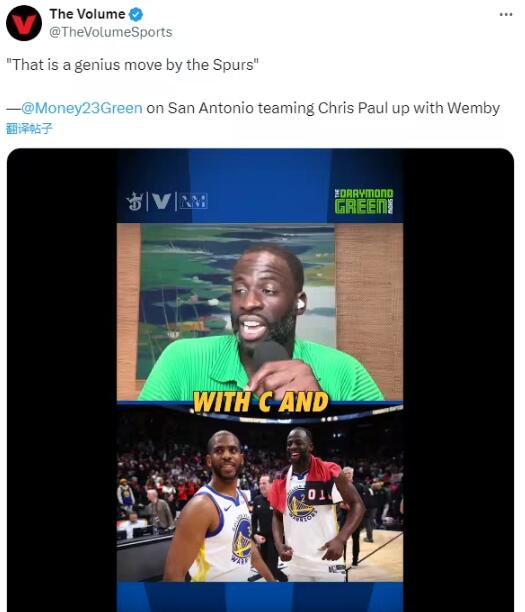Open The Volume profile avatar
This screenshot has height=612, width=525.
click(24, 23)
